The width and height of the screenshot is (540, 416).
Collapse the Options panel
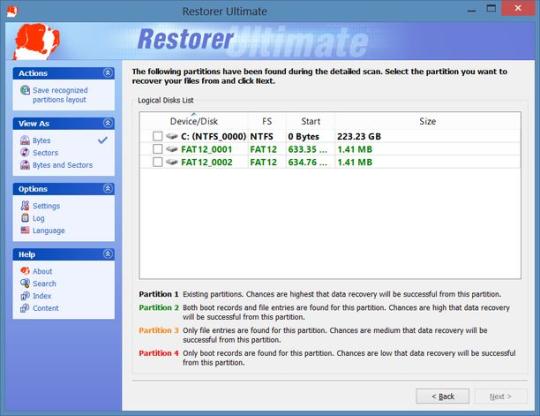click(108, 188)
